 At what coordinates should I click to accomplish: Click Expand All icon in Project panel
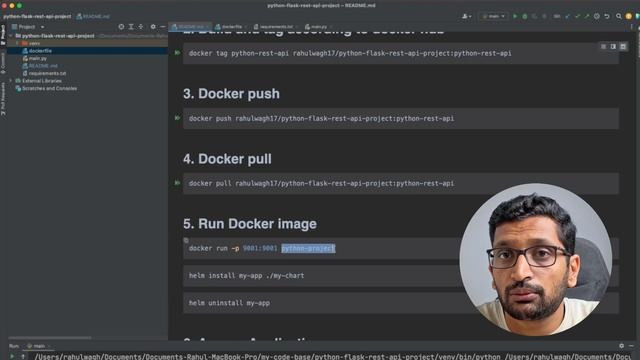131,27
